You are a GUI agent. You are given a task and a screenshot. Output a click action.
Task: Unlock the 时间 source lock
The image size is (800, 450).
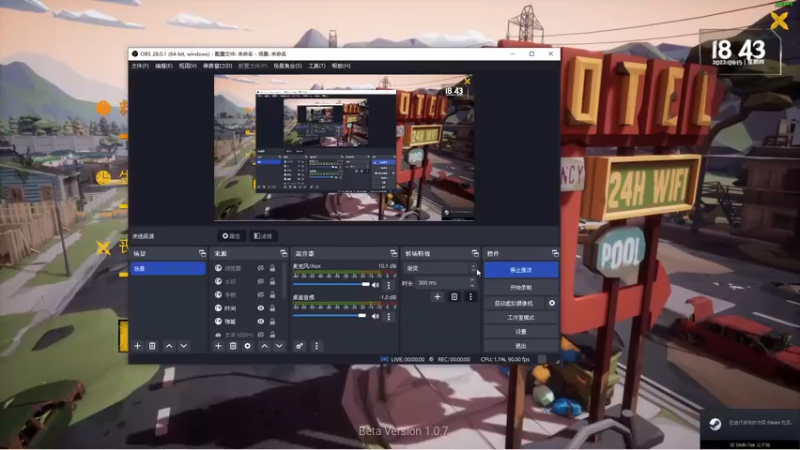pos(272,308)
